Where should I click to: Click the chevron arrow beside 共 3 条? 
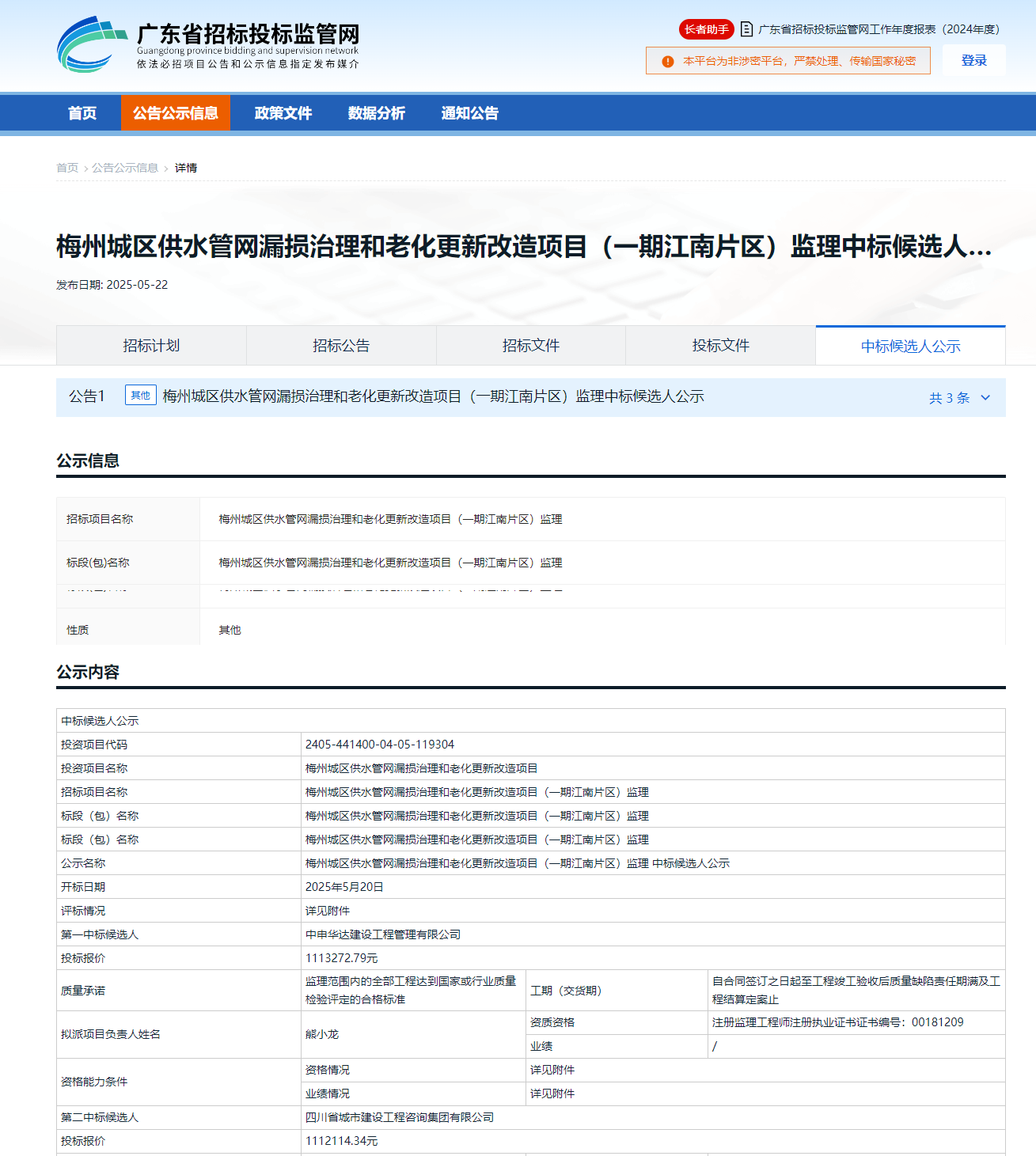tap(985, 398)
